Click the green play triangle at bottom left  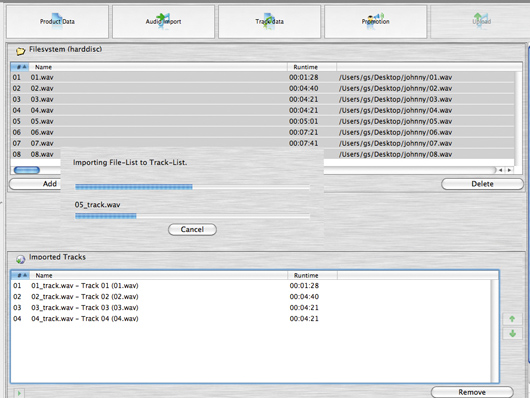pyautogui.click(x=19, y=393)
